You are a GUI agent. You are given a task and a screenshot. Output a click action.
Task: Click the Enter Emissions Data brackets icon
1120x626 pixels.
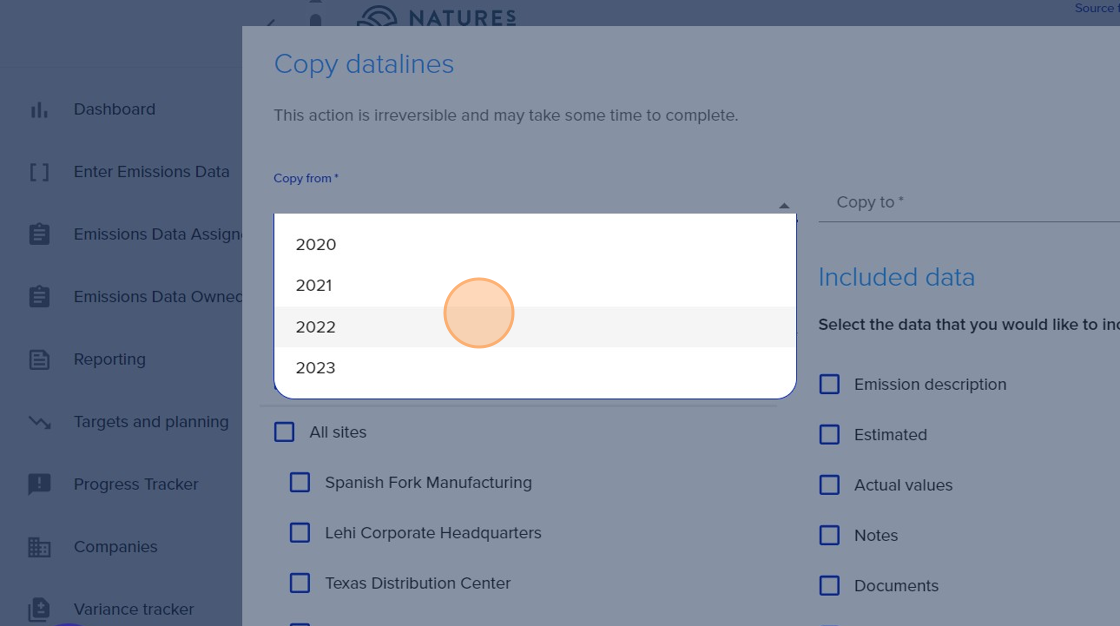click(39, 172)
